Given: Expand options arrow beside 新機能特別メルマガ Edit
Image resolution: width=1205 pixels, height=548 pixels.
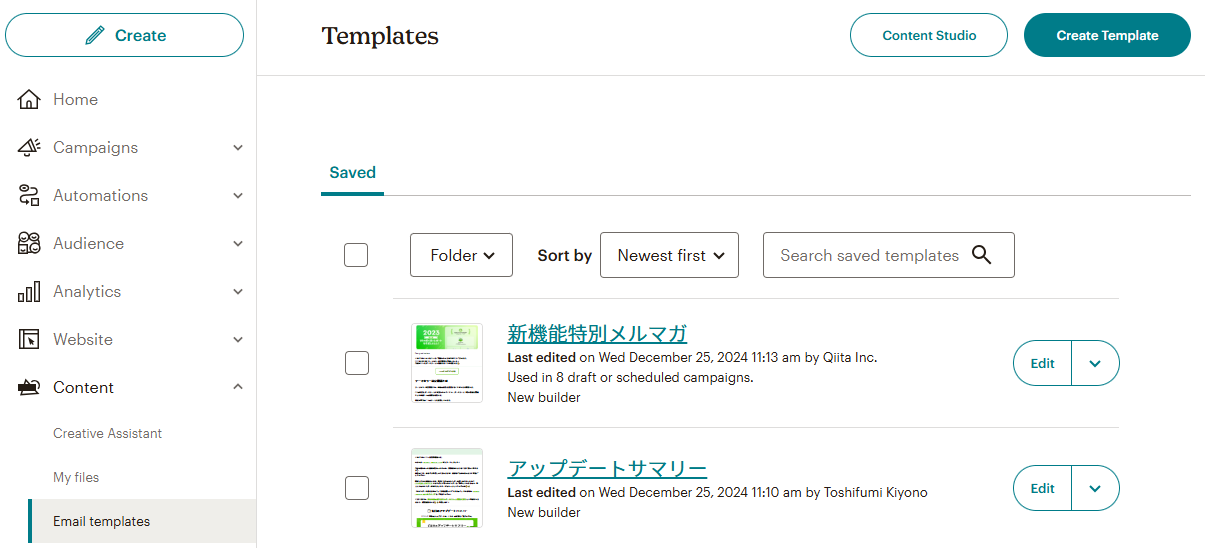Looking at the screenshot, I should [x=1095, y=363].
